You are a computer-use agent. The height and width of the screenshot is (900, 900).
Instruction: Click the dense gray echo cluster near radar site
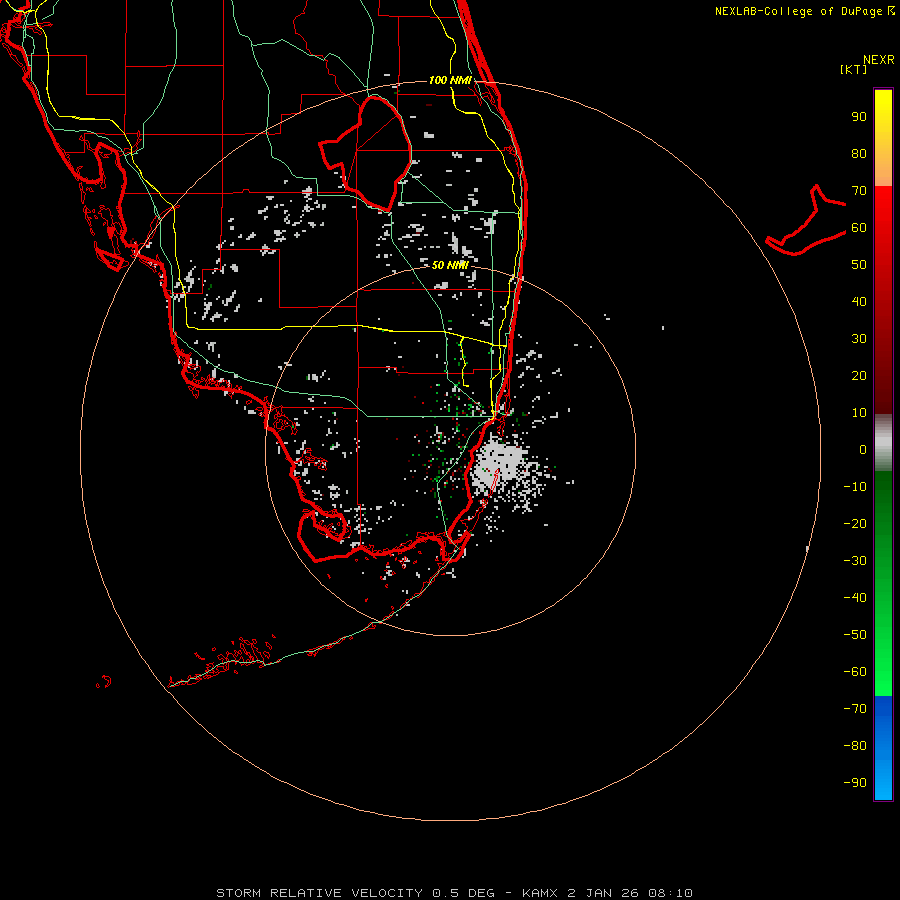pos(497,464)
